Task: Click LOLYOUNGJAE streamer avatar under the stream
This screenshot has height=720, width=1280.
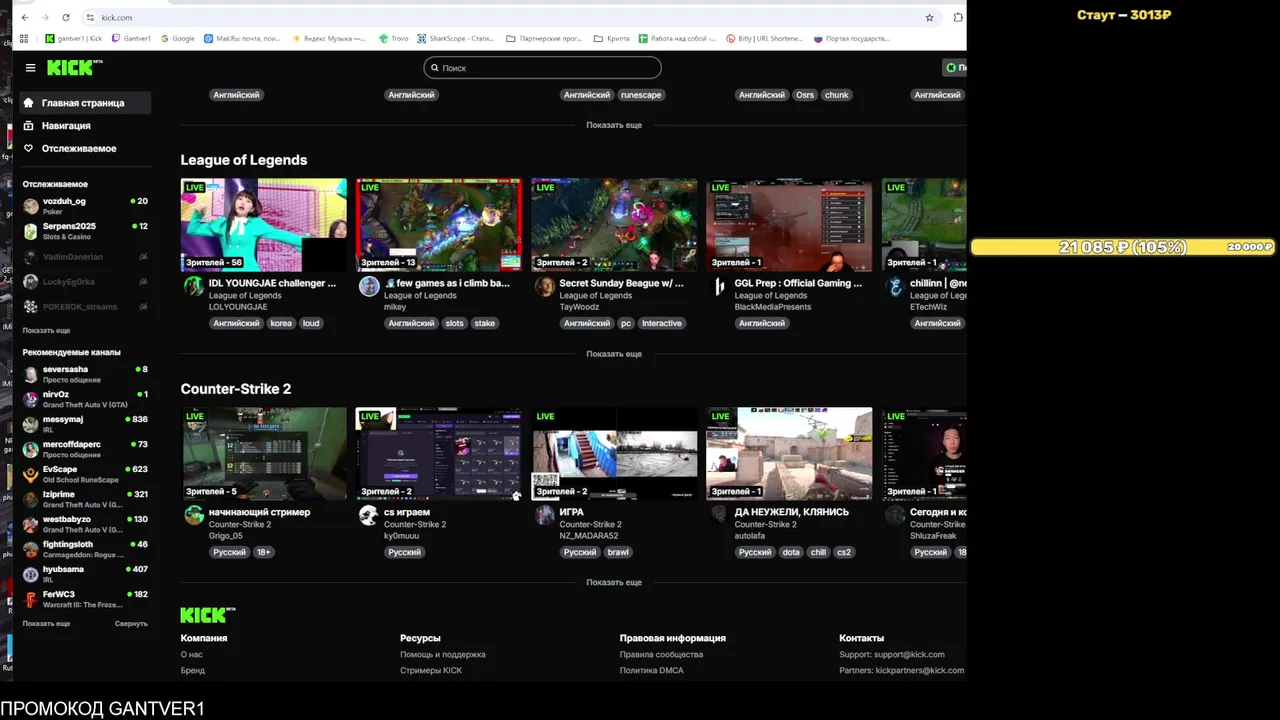Action: tap(194, 286)
